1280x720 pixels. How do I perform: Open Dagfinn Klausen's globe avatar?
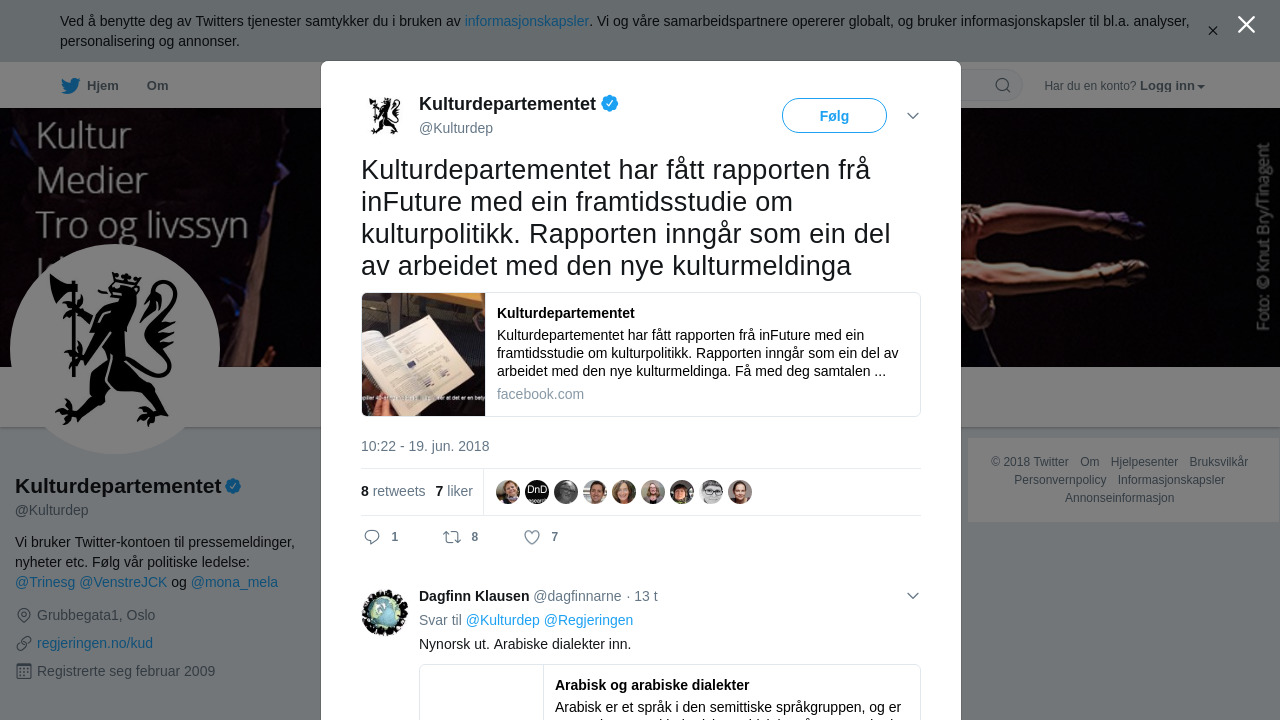(x=385, y=613)
